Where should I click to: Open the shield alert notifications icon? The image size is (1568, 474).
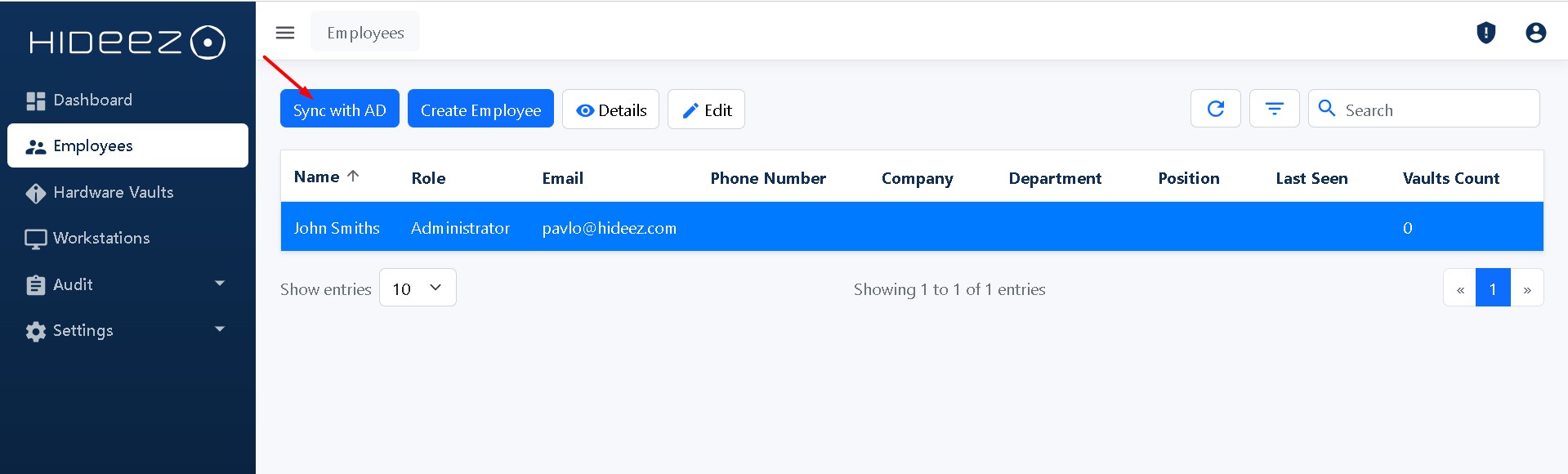pyautogui.click(x=1486, y=33)
